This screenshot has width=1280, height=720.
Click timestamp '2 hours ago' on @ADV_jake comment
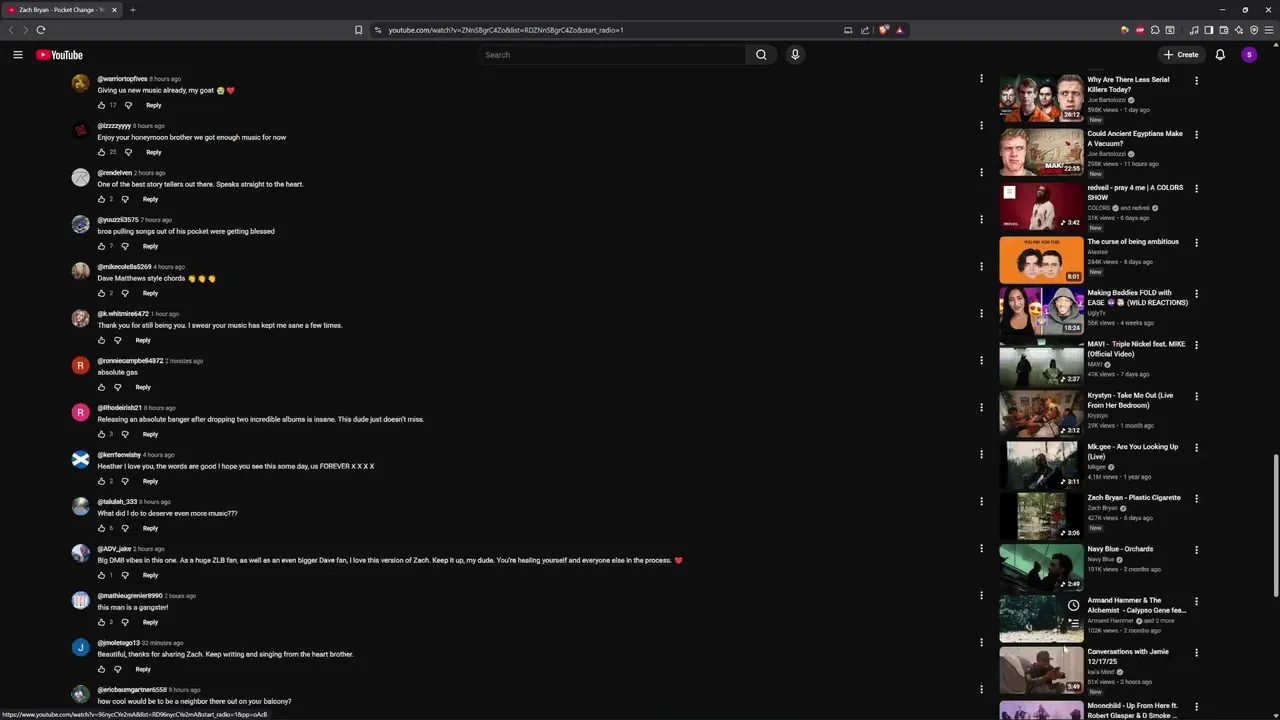tap(149, 549)
